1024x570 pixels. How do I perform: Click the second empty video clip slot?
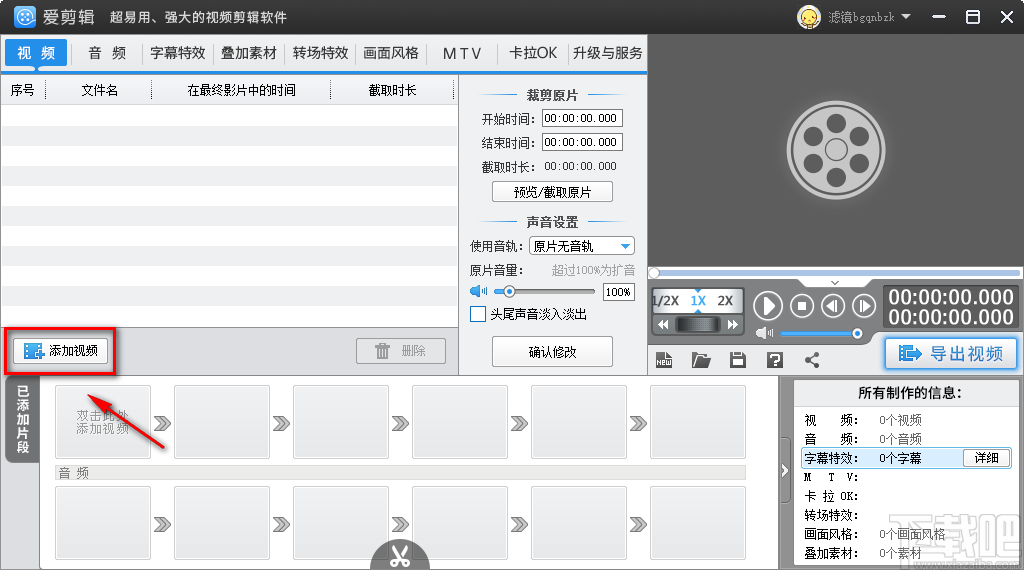[x=222, y=422]
